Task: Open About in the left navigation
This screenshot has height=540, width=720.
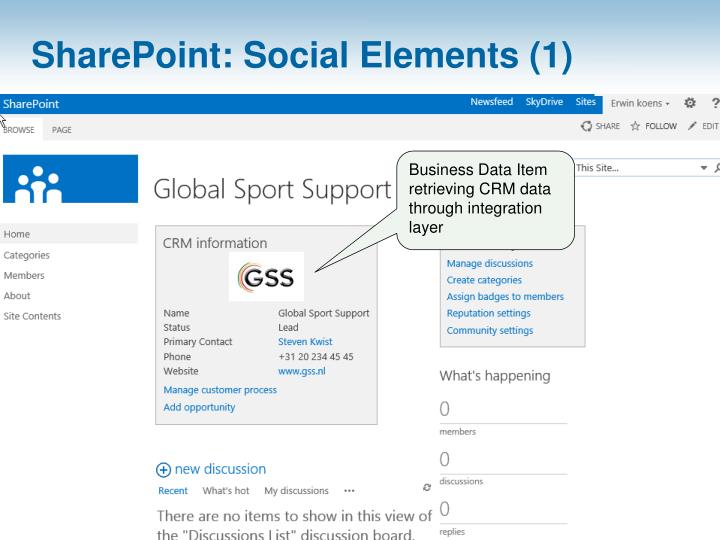Action: [x=17, y=296]
